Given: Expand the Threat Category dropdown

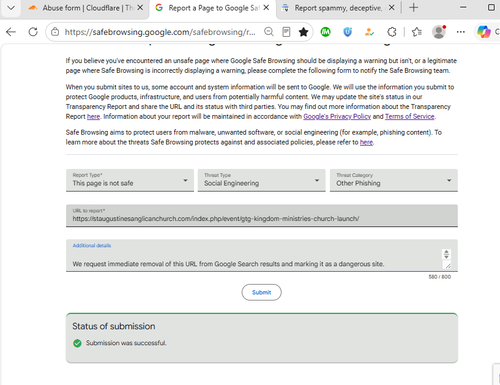Looking at the screenshot, I should [394, 180].
